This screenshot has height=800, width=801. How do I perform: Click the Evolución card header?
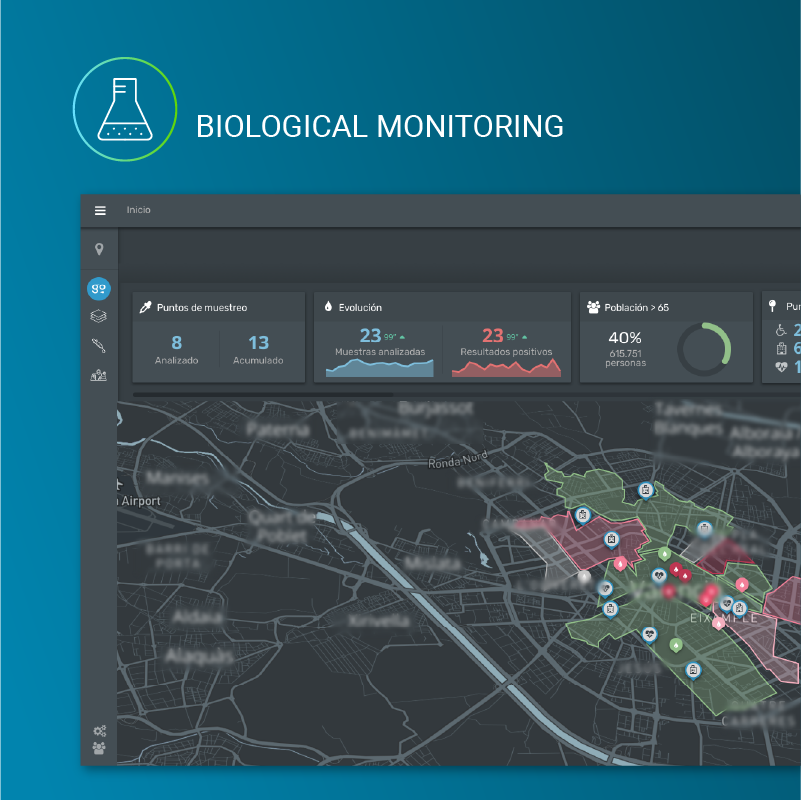(360, 307)
